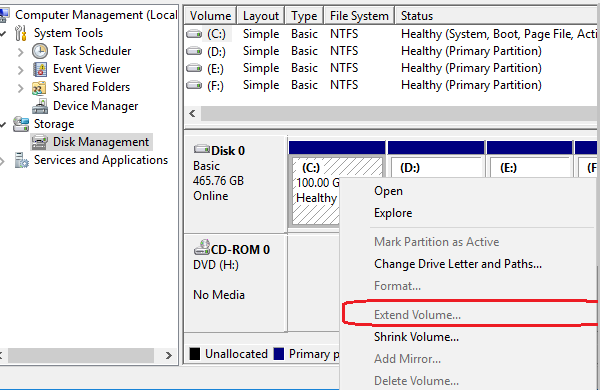600x390 pixels.
Task: Click the Device Manager icon
Action: (40, 106)
